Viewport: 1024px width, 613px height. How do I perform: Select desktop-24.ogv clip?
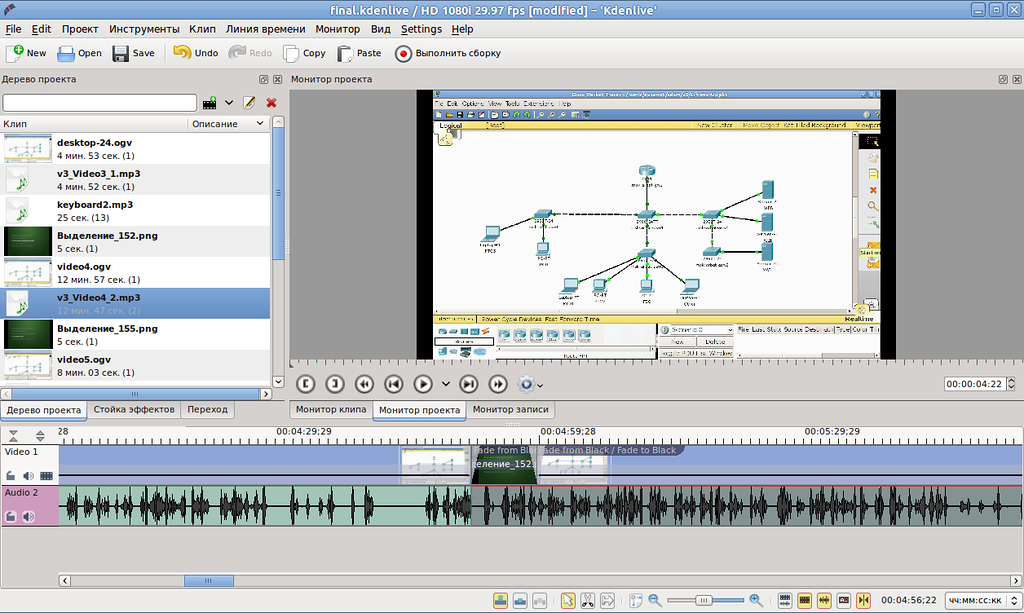(136, 149)
